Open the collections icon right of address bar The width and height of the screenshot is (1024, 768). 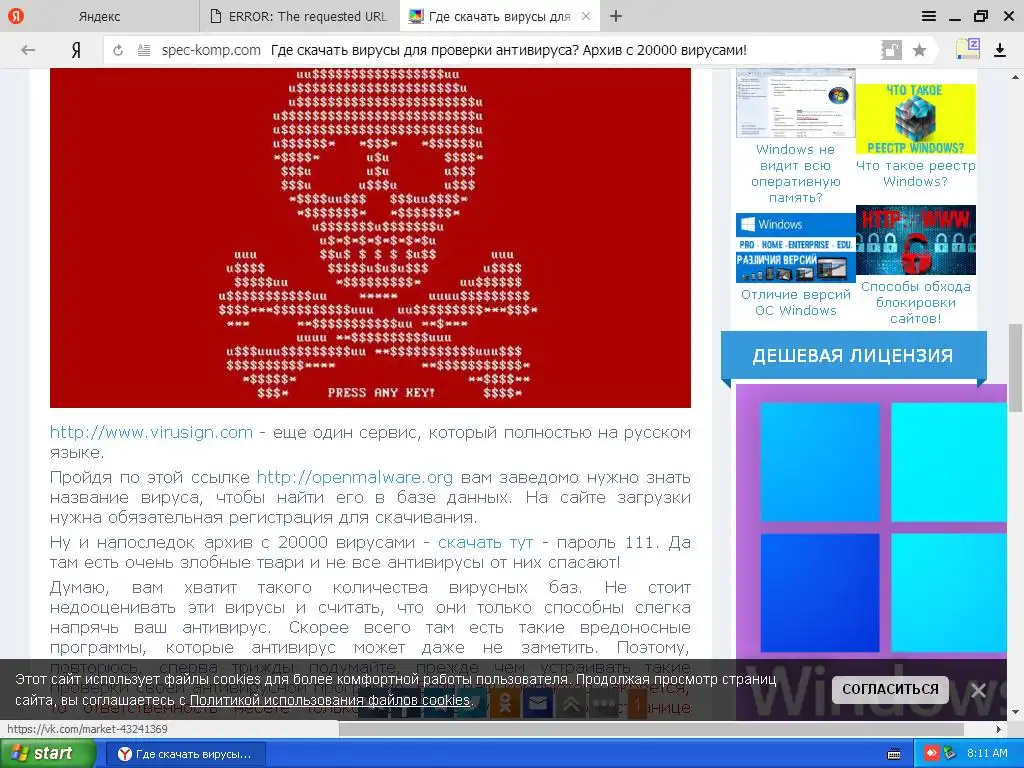[x=968, y=49]
